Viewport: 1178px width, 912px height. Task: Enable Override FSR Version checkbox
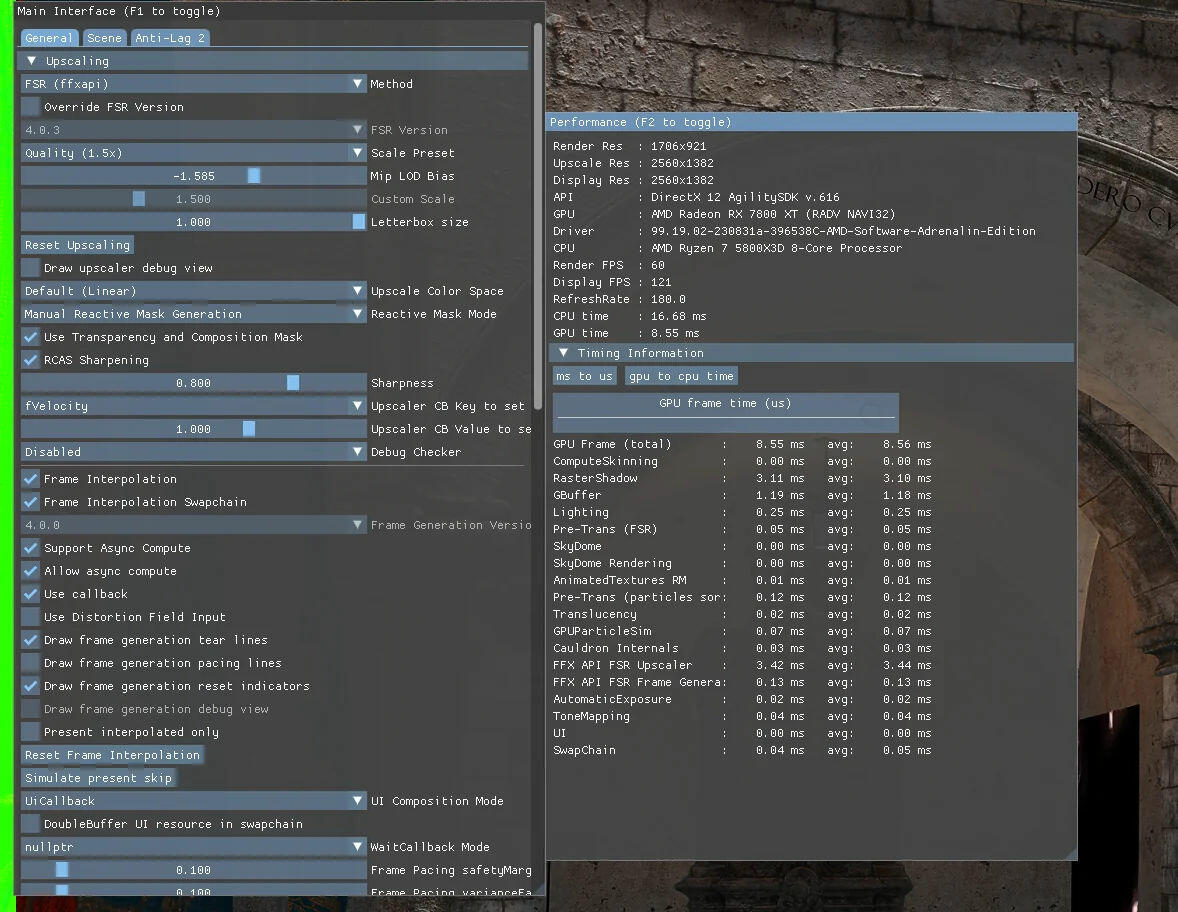(x=31, y=107)
